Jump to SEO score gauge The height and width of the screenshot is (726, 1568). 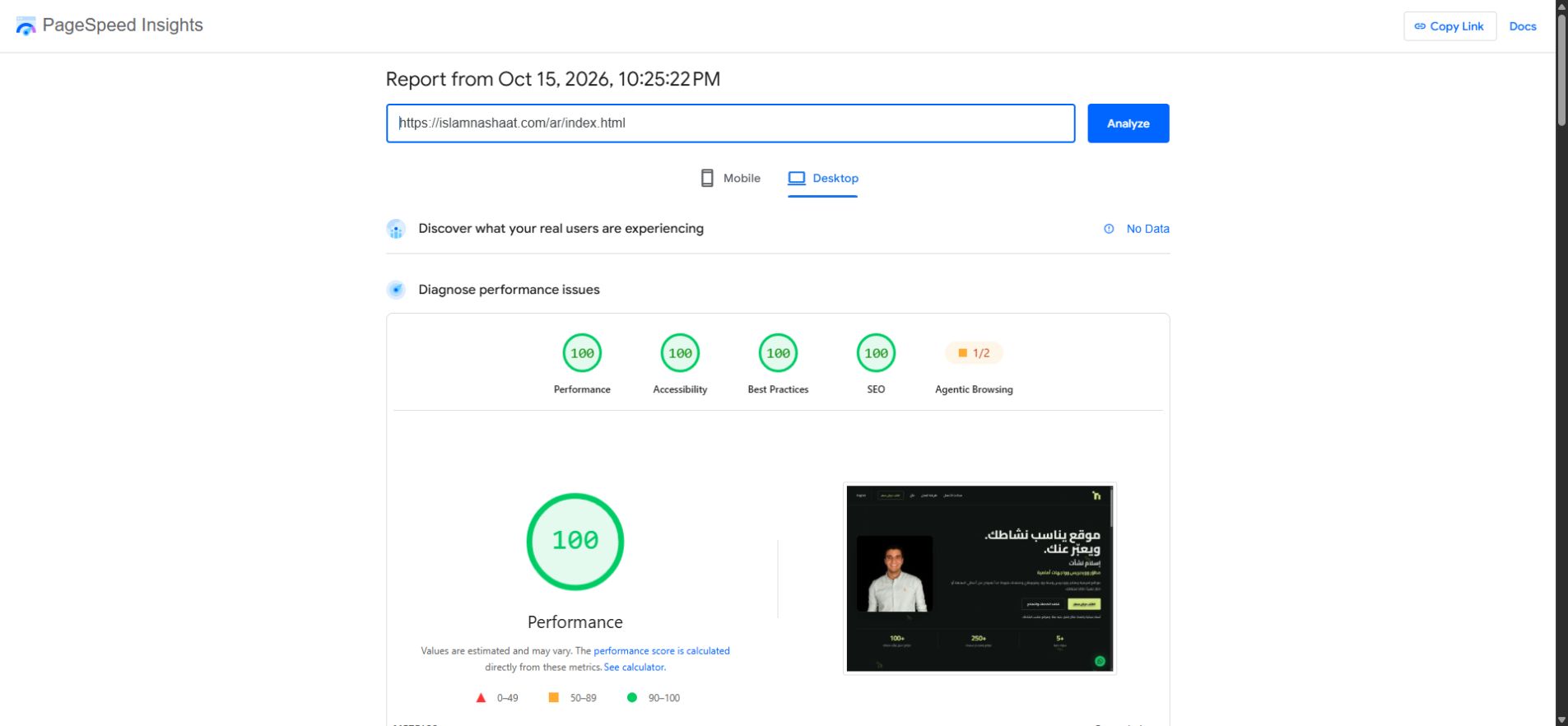[876, 353]
